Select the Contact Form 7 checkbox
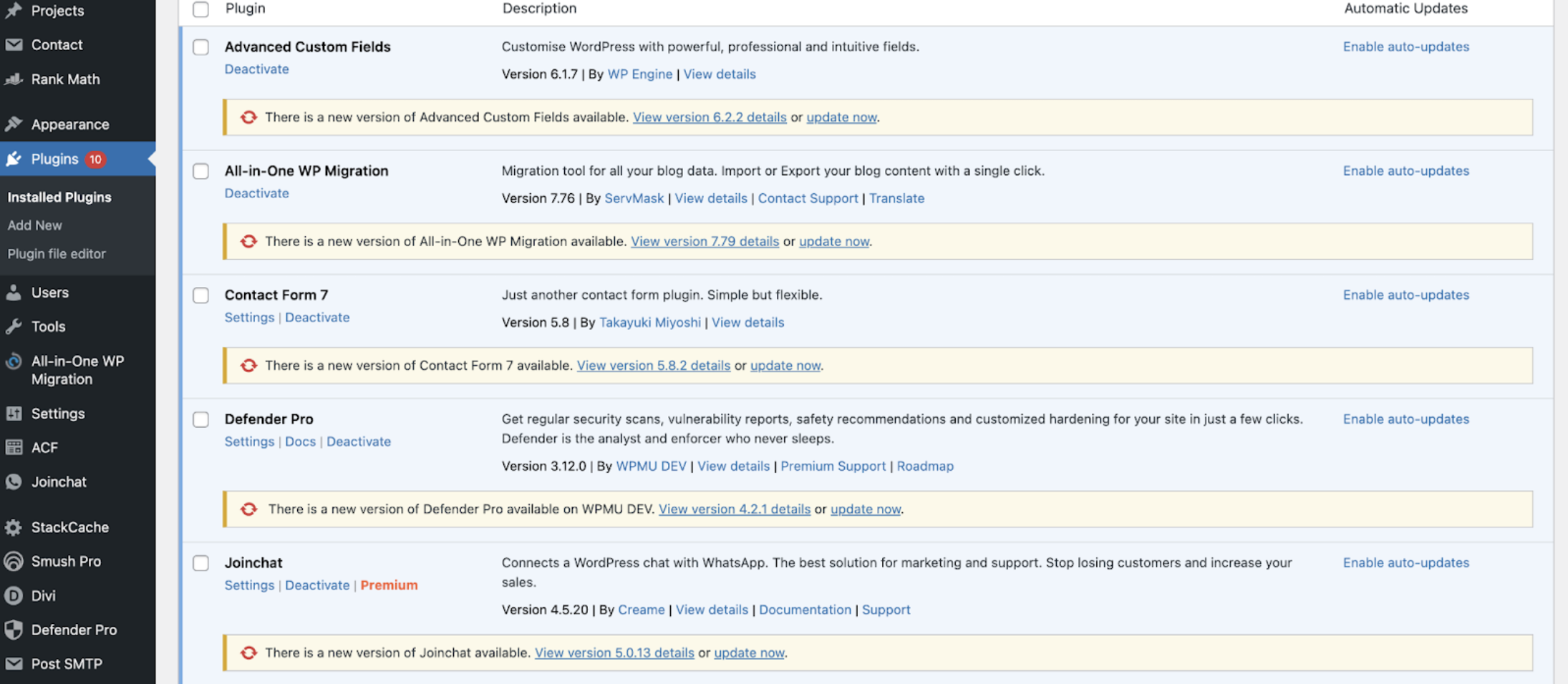 click(200, 295)
